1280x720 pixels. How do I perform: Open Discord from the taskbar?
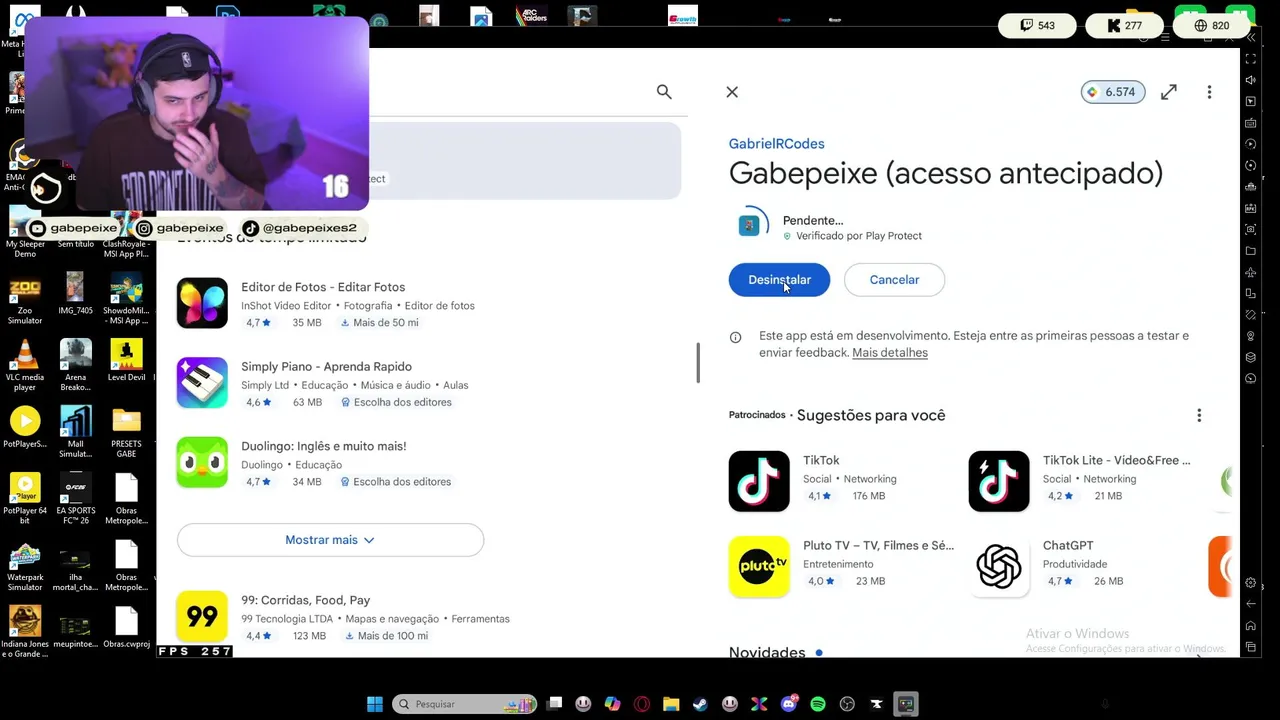[789, 704]
